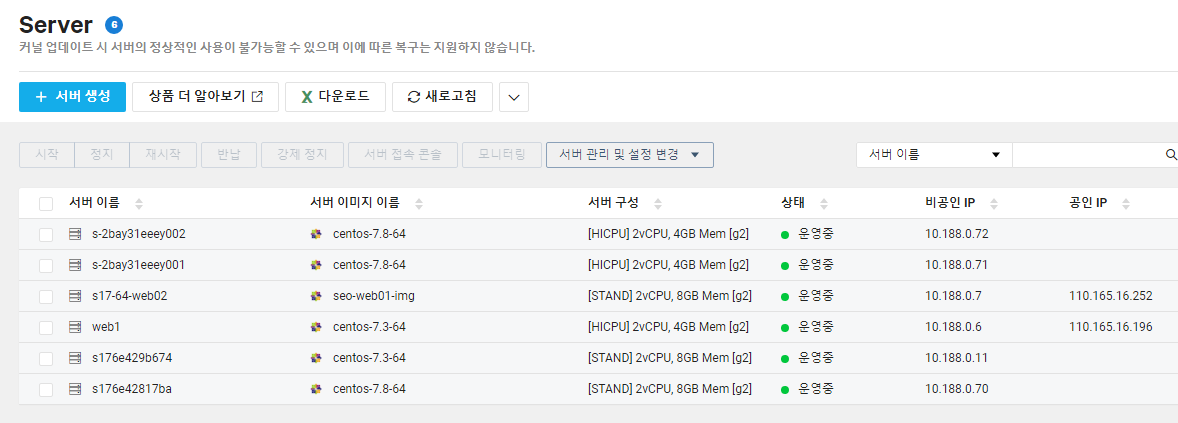Click the Excel icon on 다운로드 button

pos(307,97)
